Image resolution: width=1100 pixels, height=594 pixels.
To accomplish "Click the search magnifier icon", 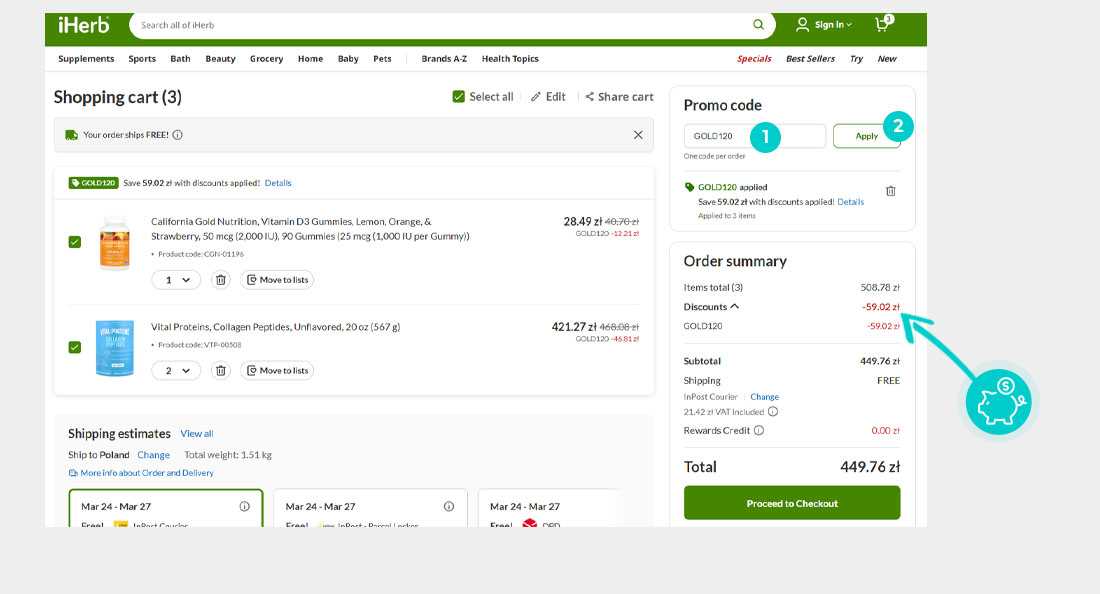I will point(758,25).
